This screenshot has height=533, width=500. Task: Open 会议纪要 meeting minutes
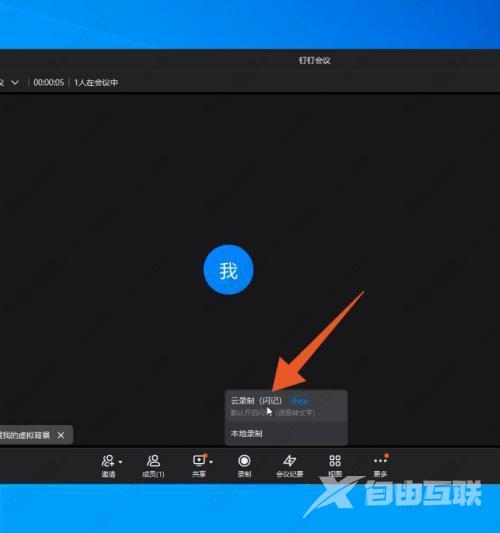click(290, 466)
